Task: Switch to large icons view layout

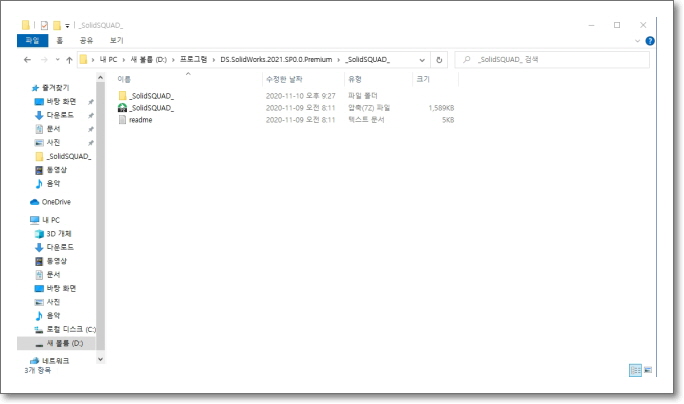Action: (x=648, y=370)
